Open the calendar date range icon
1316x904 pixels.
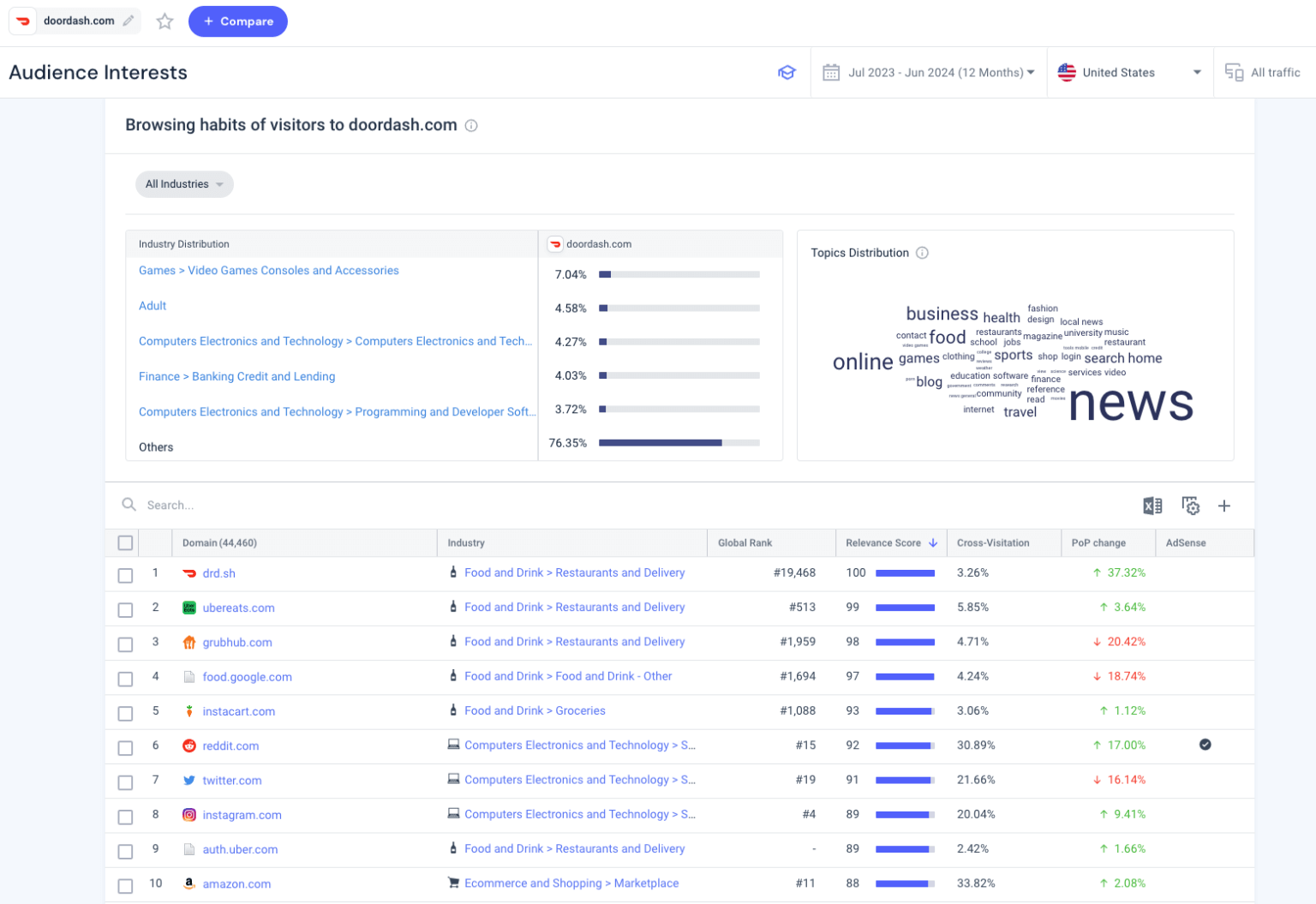(830, 72)
